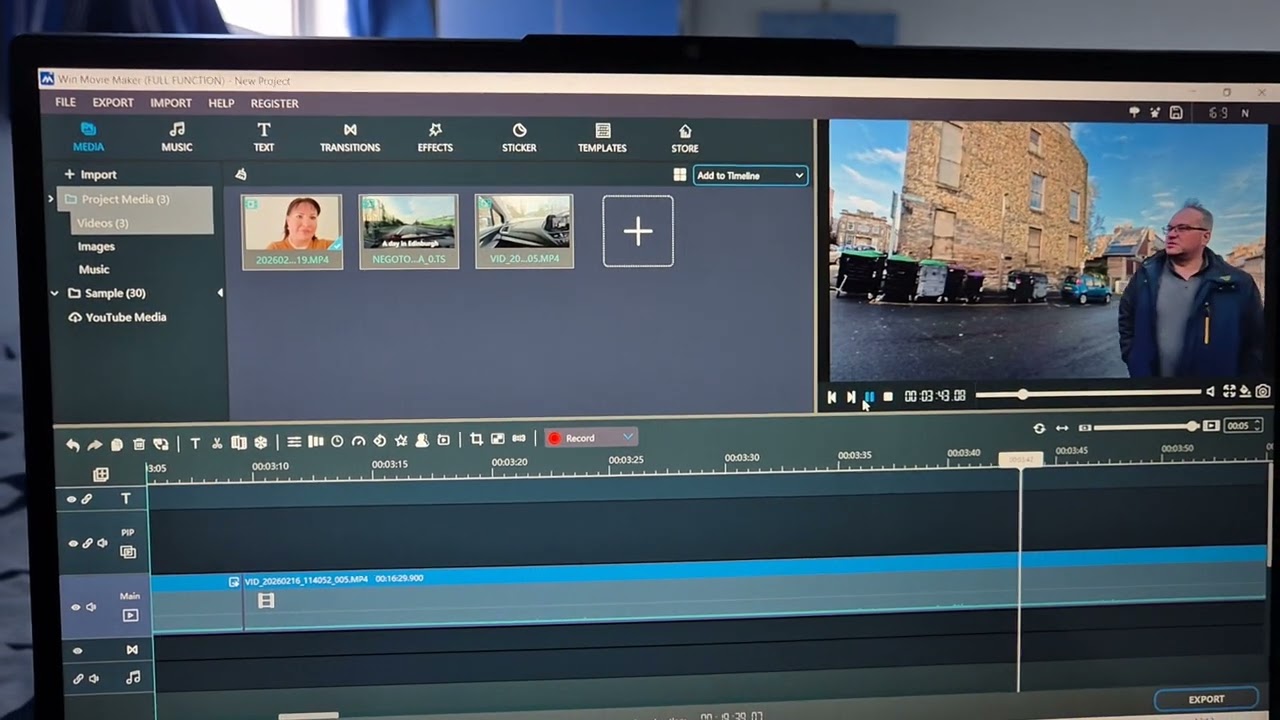The image size is (1280, 720).
Task: Open the Add to Timeline dropdown
Action: (x=750, y=176)
